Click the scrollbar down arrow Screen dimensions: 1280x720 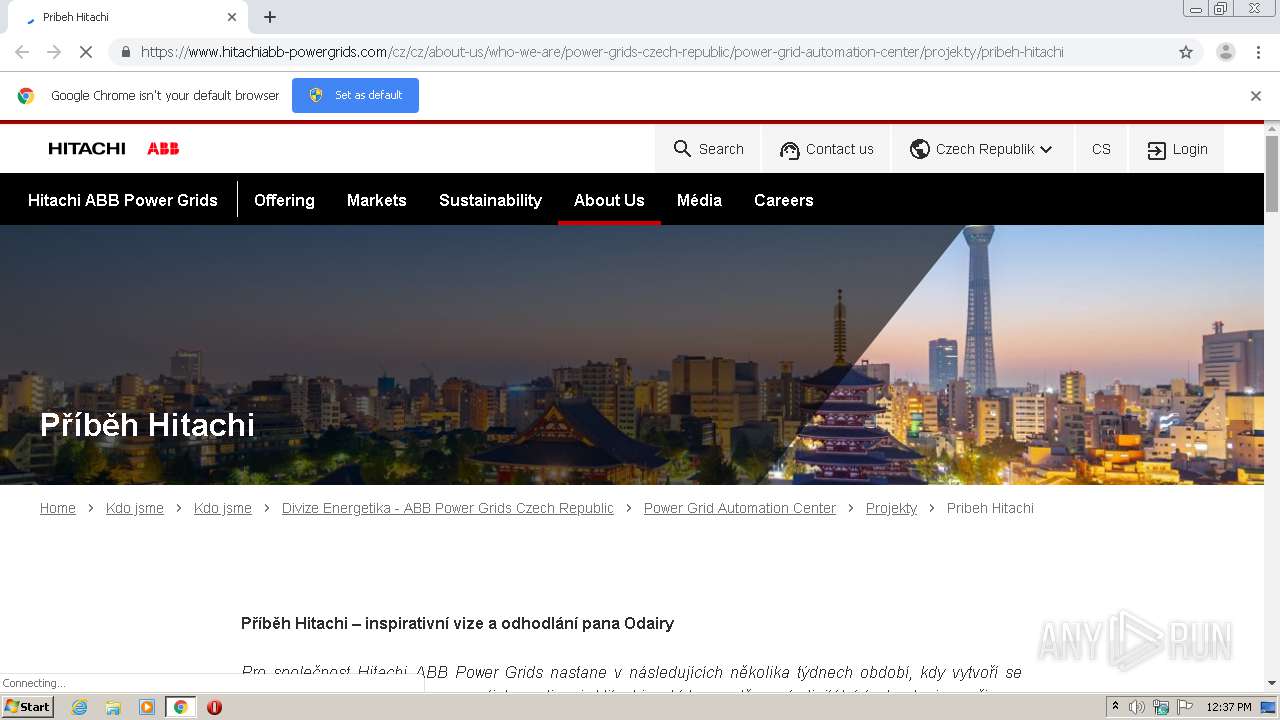point(1272,683)
